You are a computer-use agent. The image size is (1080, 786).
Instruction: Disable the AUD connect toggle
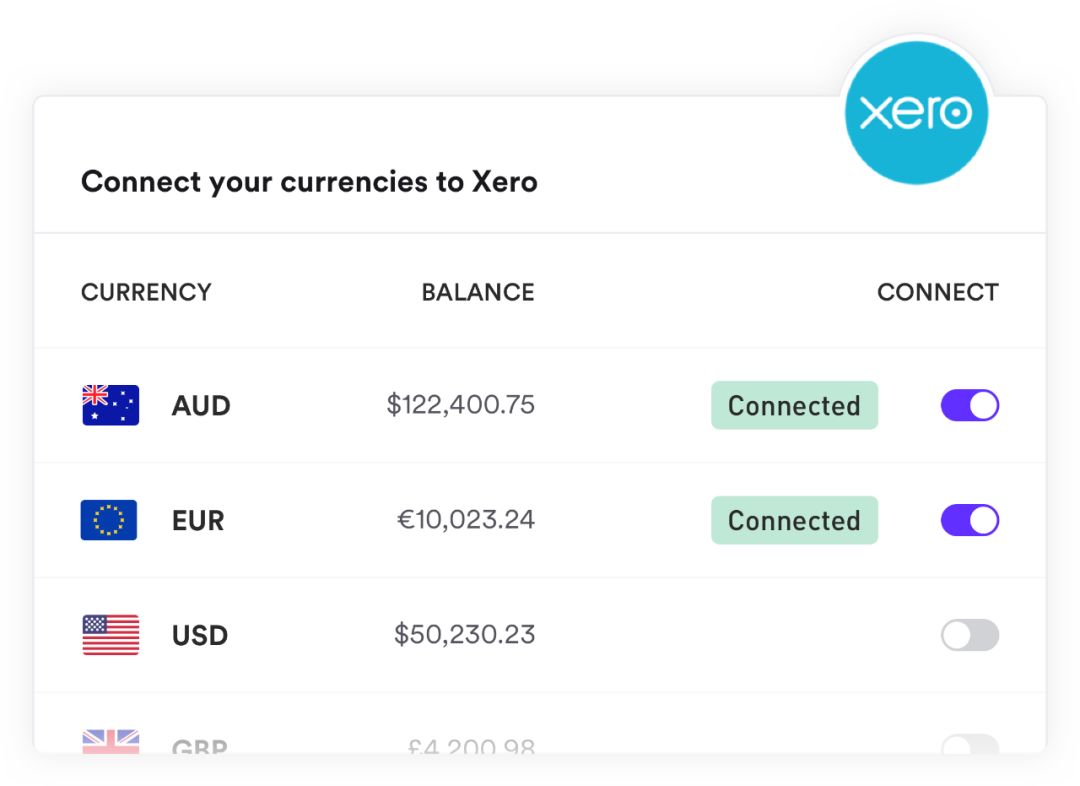pyautogui.click(x=970, y=405)
